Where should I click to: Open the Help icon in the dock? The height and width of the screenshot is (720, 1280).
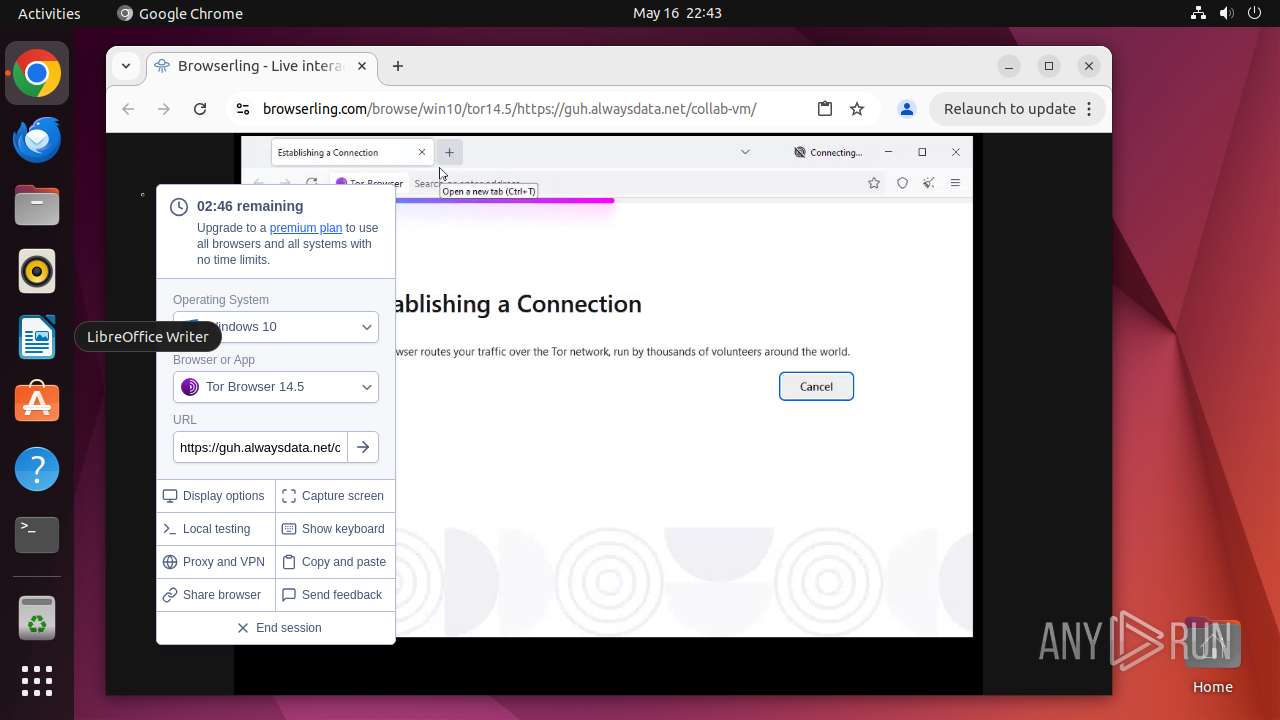coord(37,469)
